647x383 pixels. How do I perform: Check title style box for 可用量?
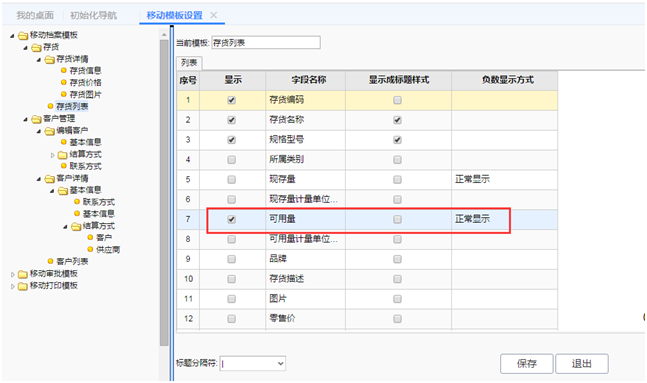397,220
